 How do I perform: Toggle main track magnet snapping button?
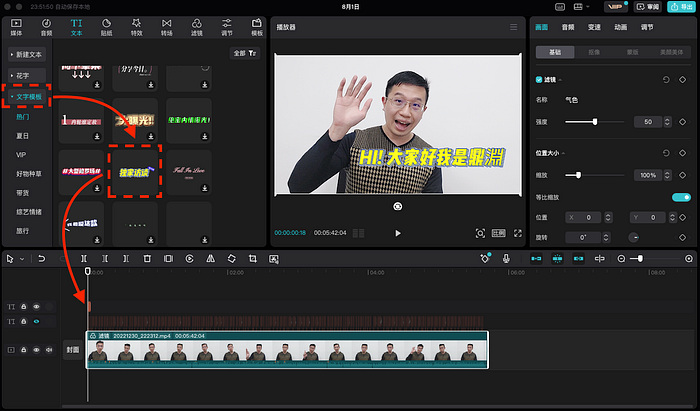[x=536, y=259]
